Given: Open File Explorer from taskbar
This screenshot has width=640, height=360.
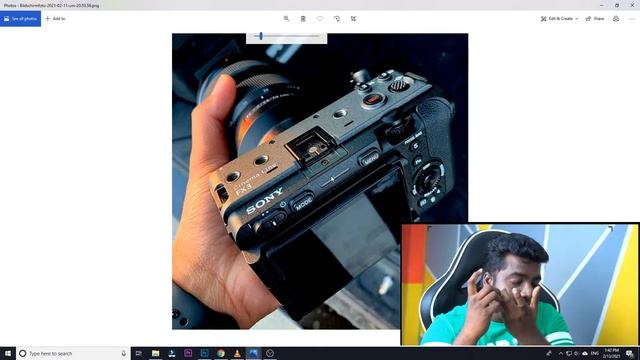Looking at the screenshot, I should pyautogui.click(x=156, y=353).
